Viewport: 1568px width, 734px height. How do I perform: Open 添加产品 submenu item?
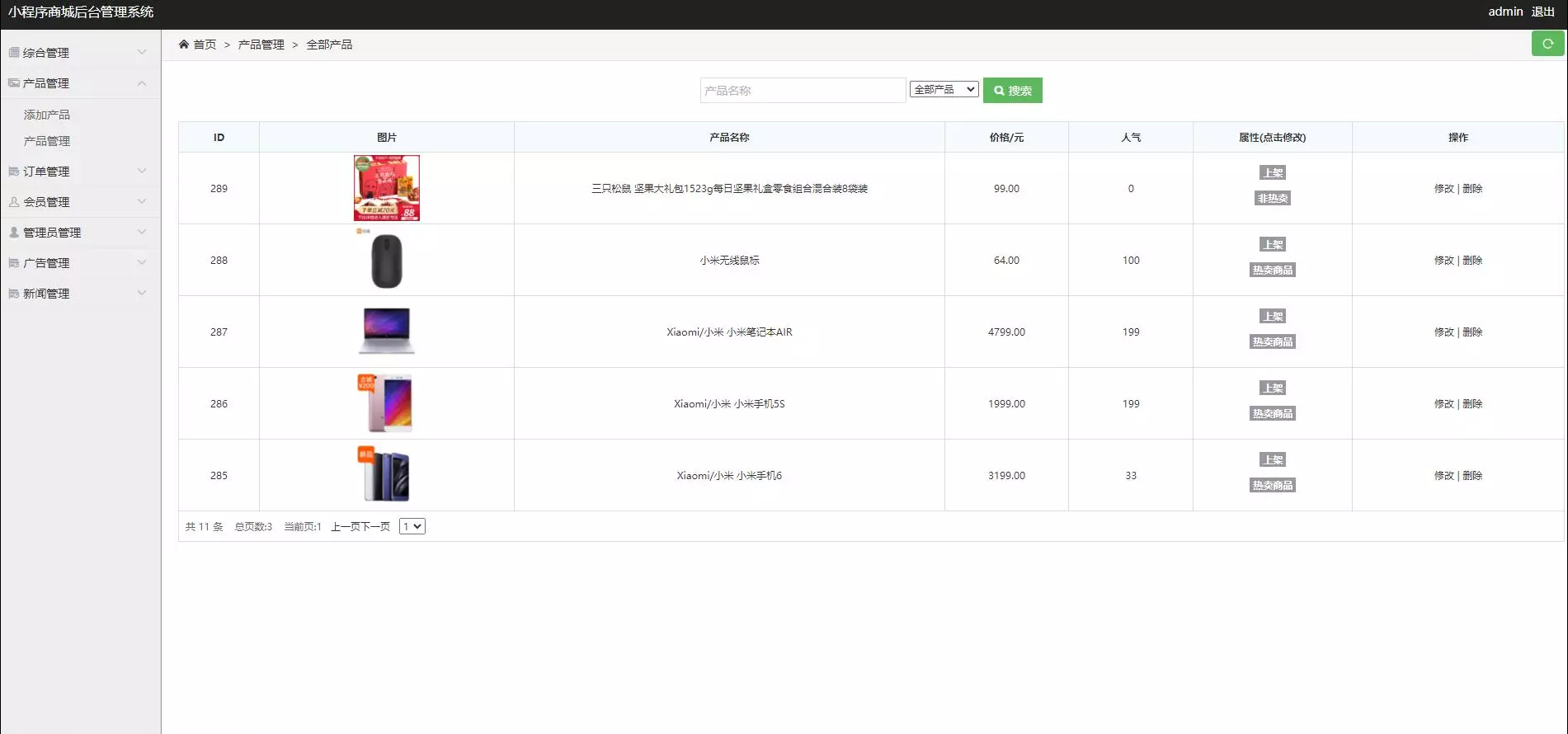pos(47,115)
